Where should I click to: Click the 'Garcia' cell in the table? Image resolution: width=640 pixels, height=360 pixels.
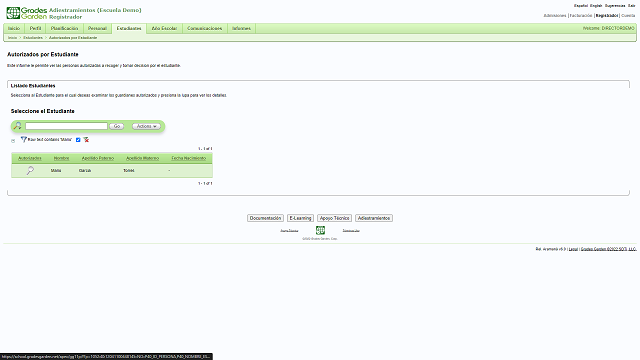click(x=85, y=171)
